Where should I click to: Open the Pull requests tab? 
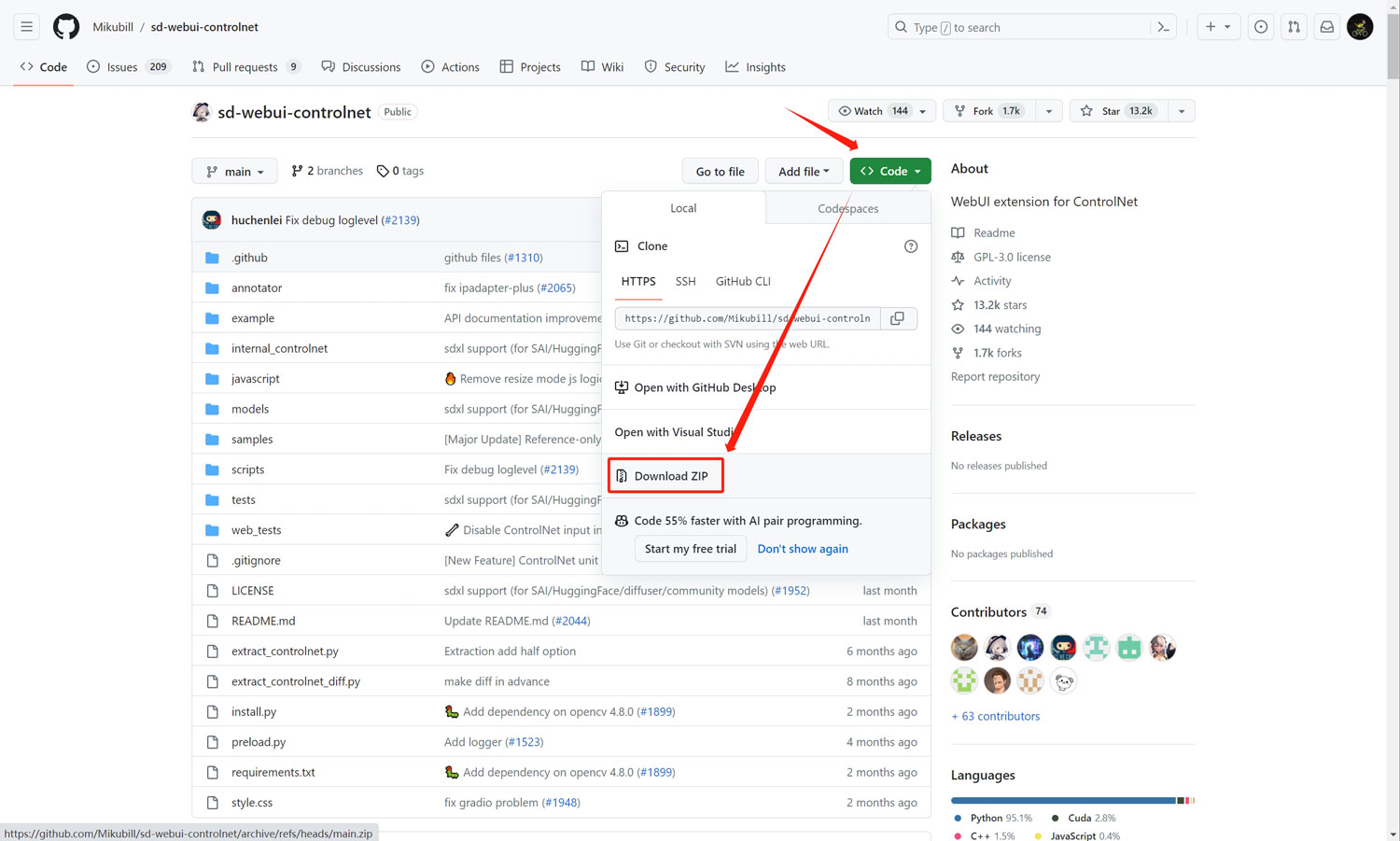click(246, 67)
